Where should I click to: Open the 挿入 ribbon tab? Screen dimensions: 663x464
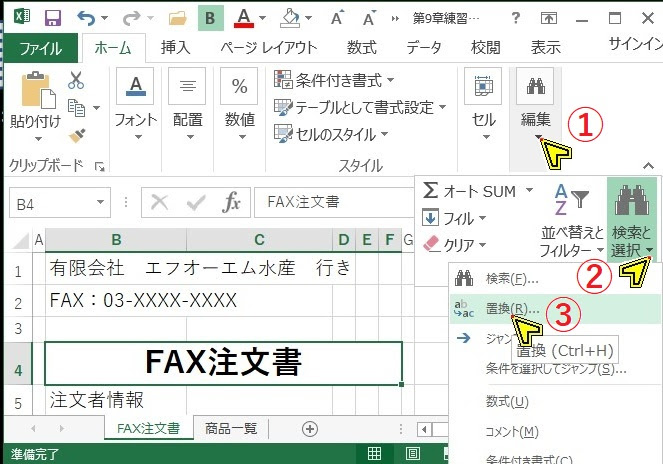[175, 47]
